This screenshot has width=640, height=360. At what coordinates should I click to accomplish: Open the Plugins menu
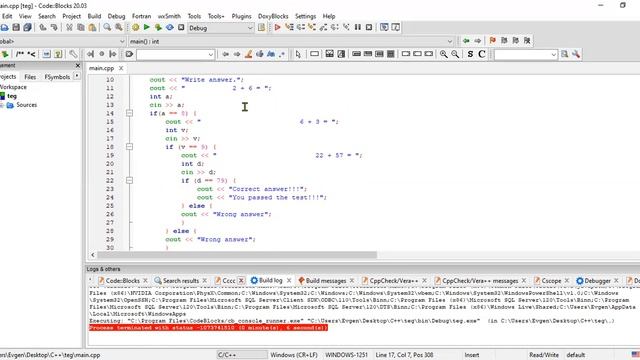coord(241,16)
